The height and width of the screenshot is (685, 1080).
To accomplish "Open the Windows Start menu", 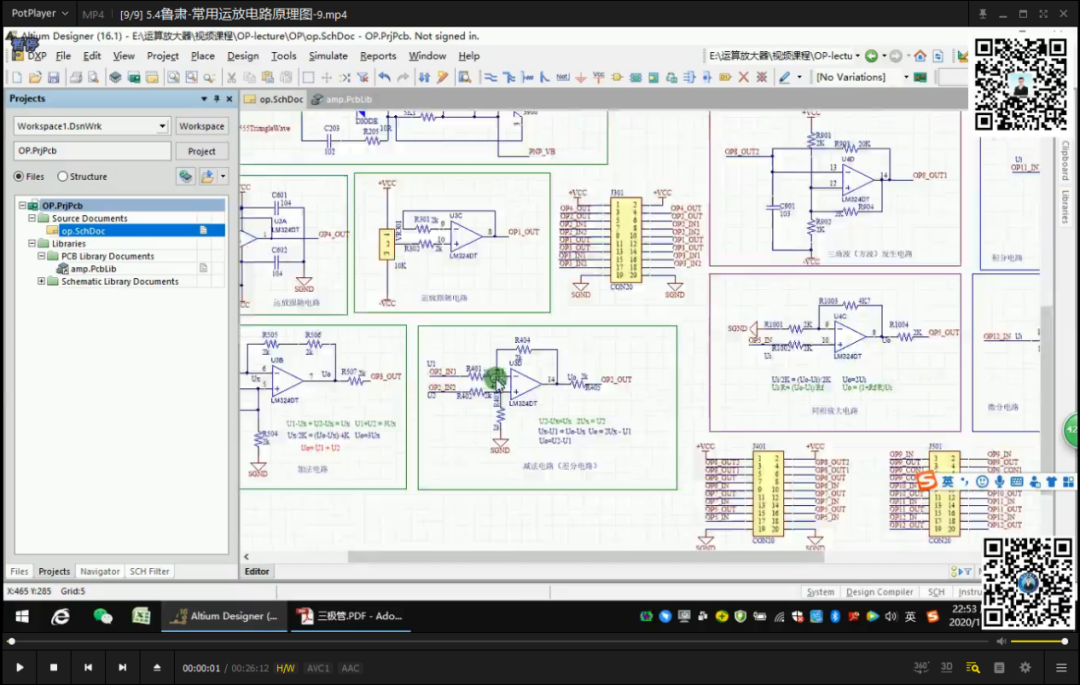I will click(22, 616).
